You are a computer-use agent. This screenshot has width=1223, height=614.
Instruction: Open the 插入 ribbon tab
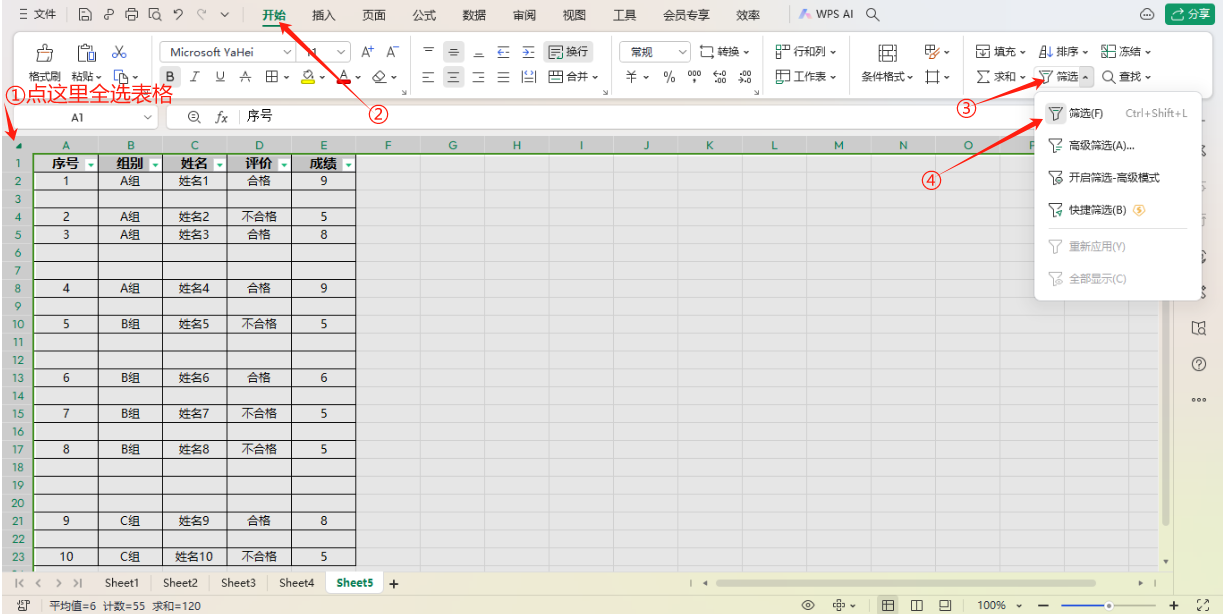324,15
